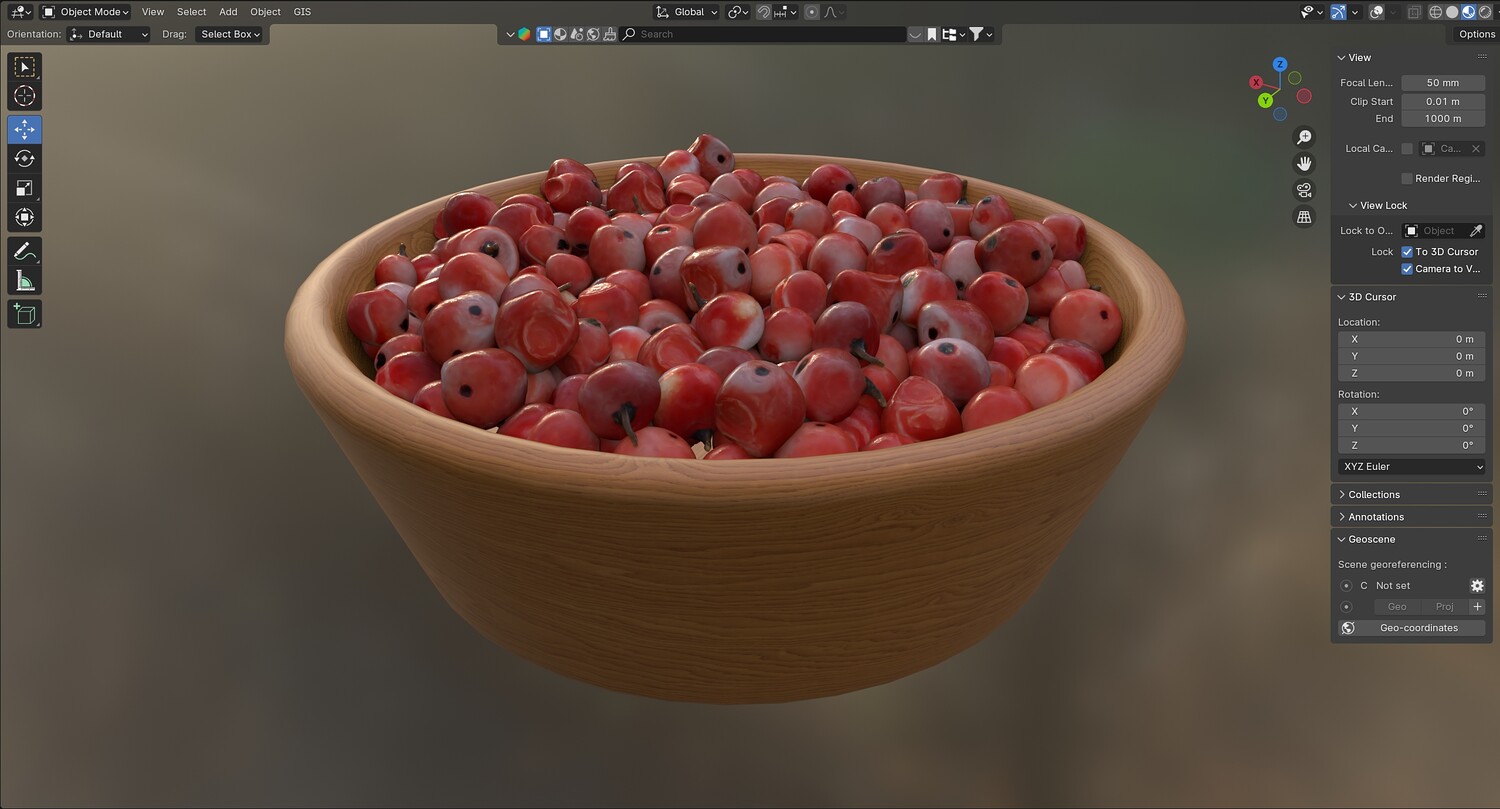Open the Global transform orientation dropdown
Screen dimensions: 1500x809
tap(687, 12)
